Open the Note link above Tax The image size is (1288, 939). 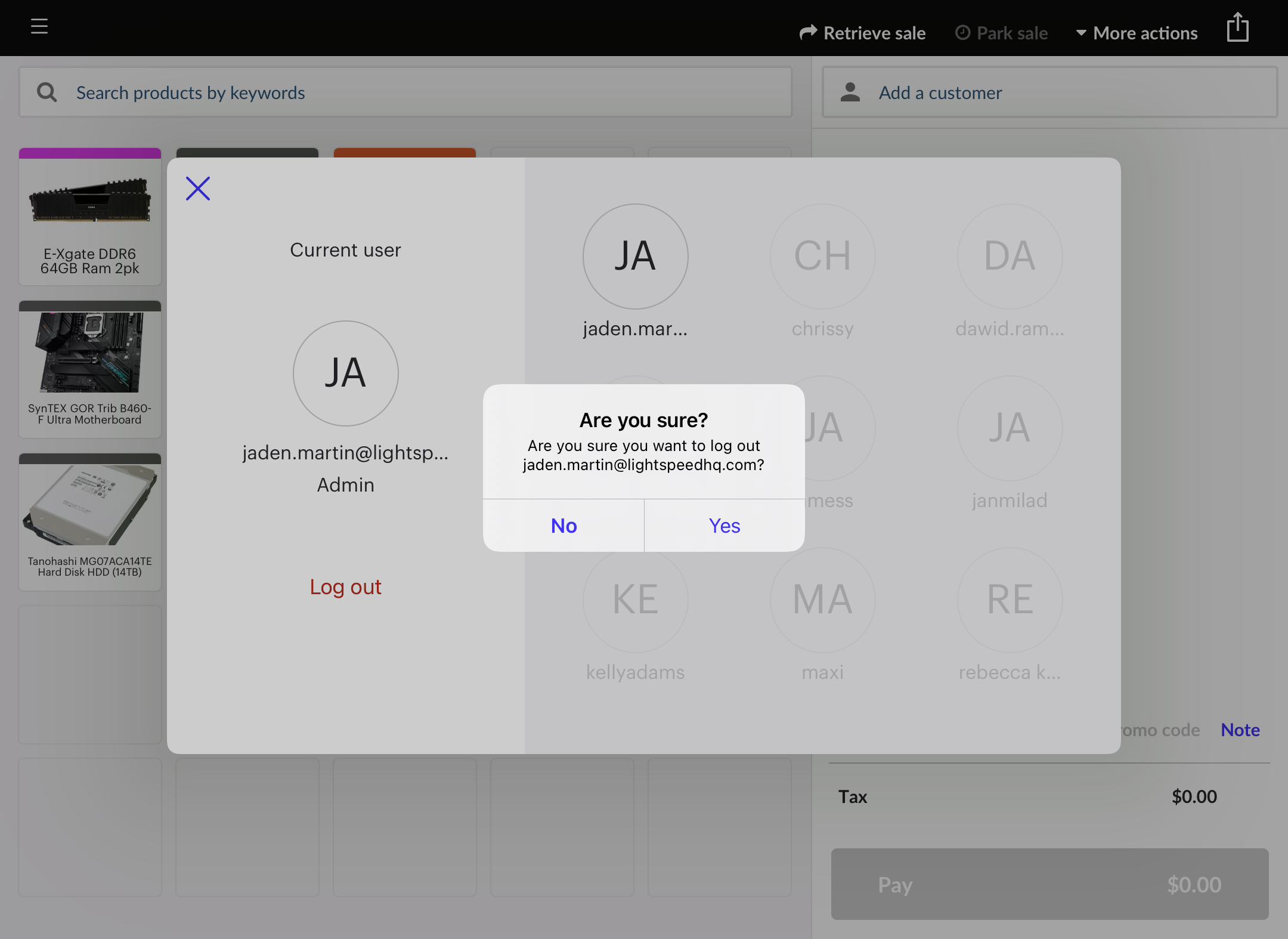click(1240, 730)
